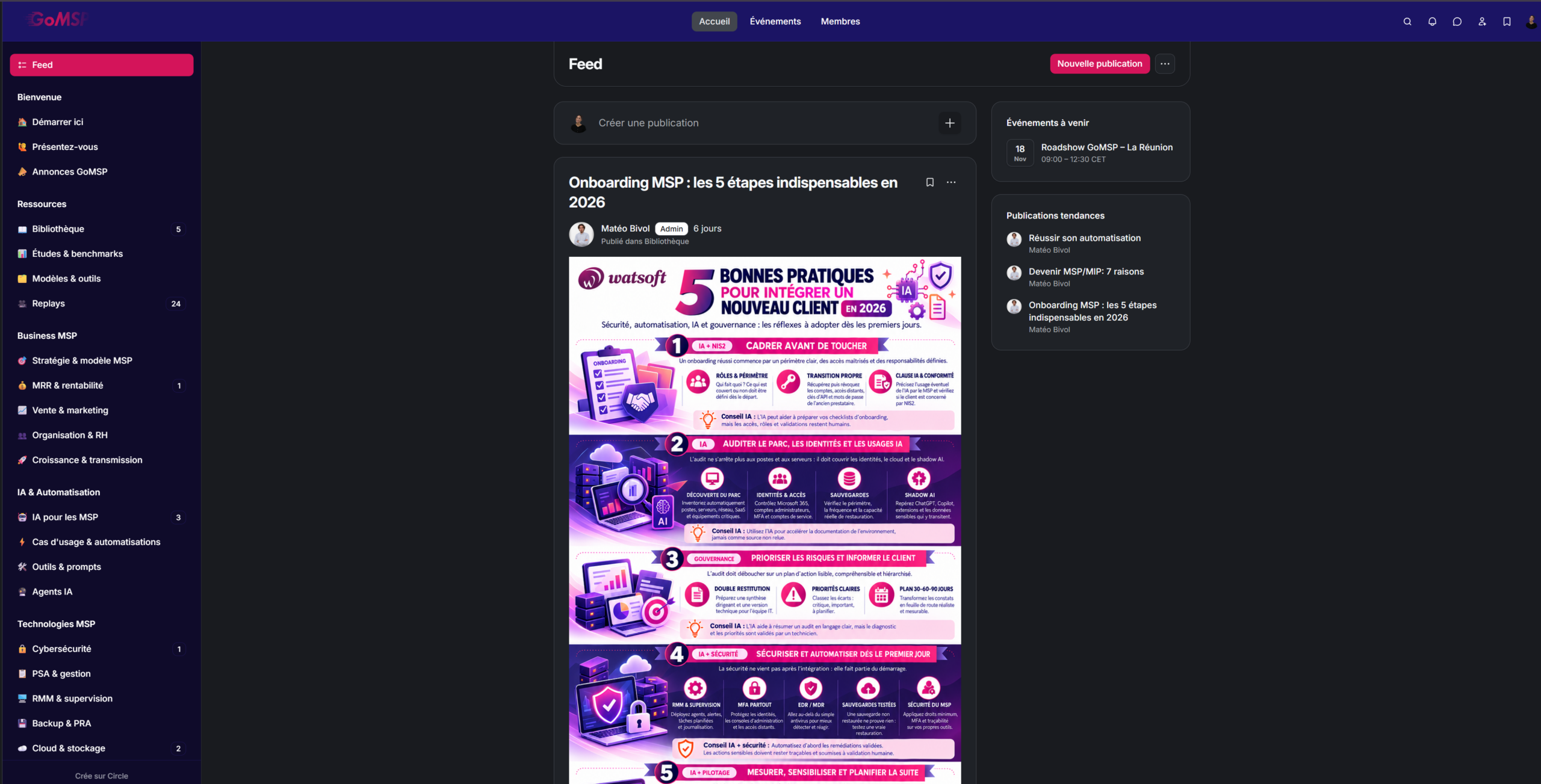Open the Bibliothèque space

102,229
